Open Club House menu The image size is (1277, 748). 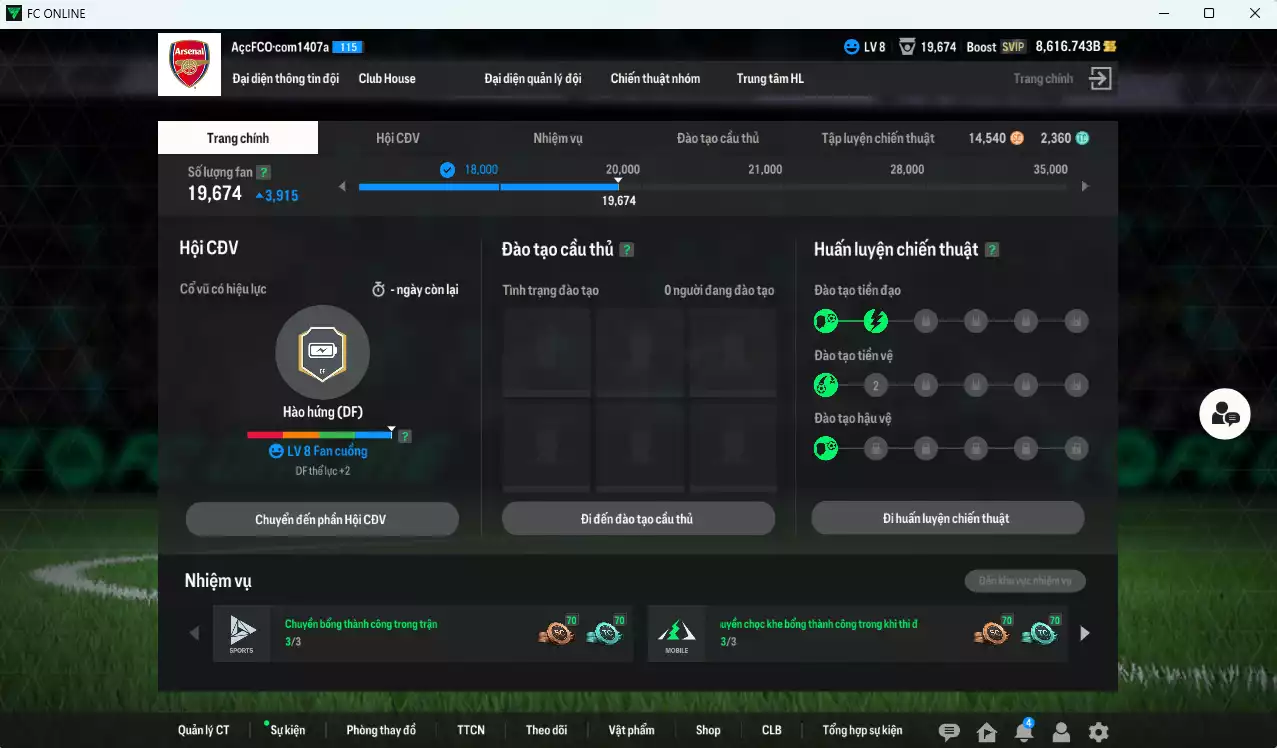387,78
